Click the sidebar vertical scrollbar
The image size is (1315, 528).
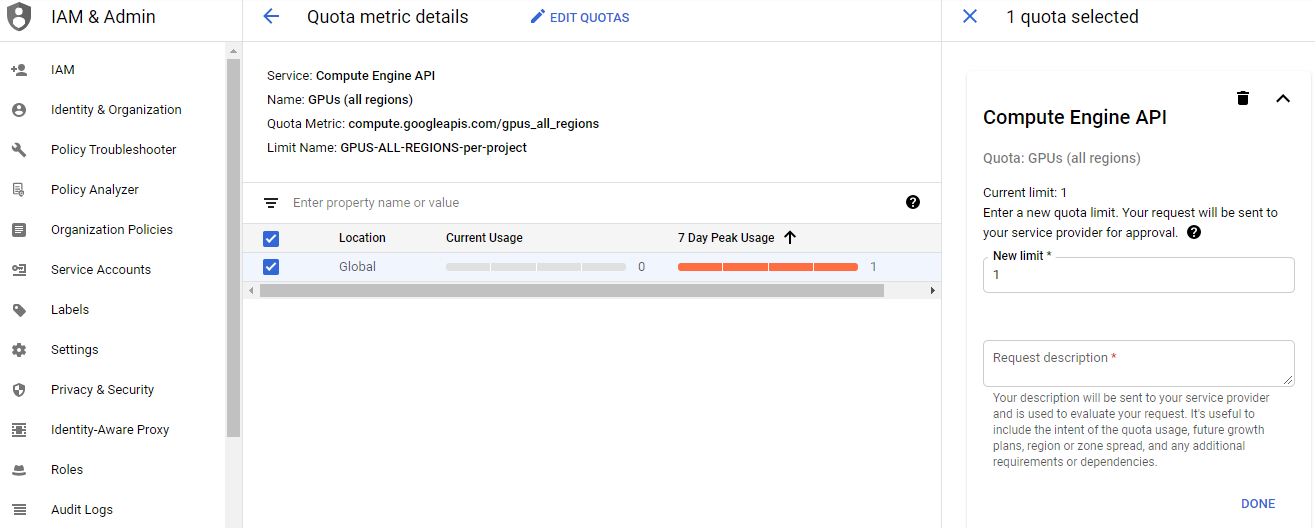tap(233, 248)
